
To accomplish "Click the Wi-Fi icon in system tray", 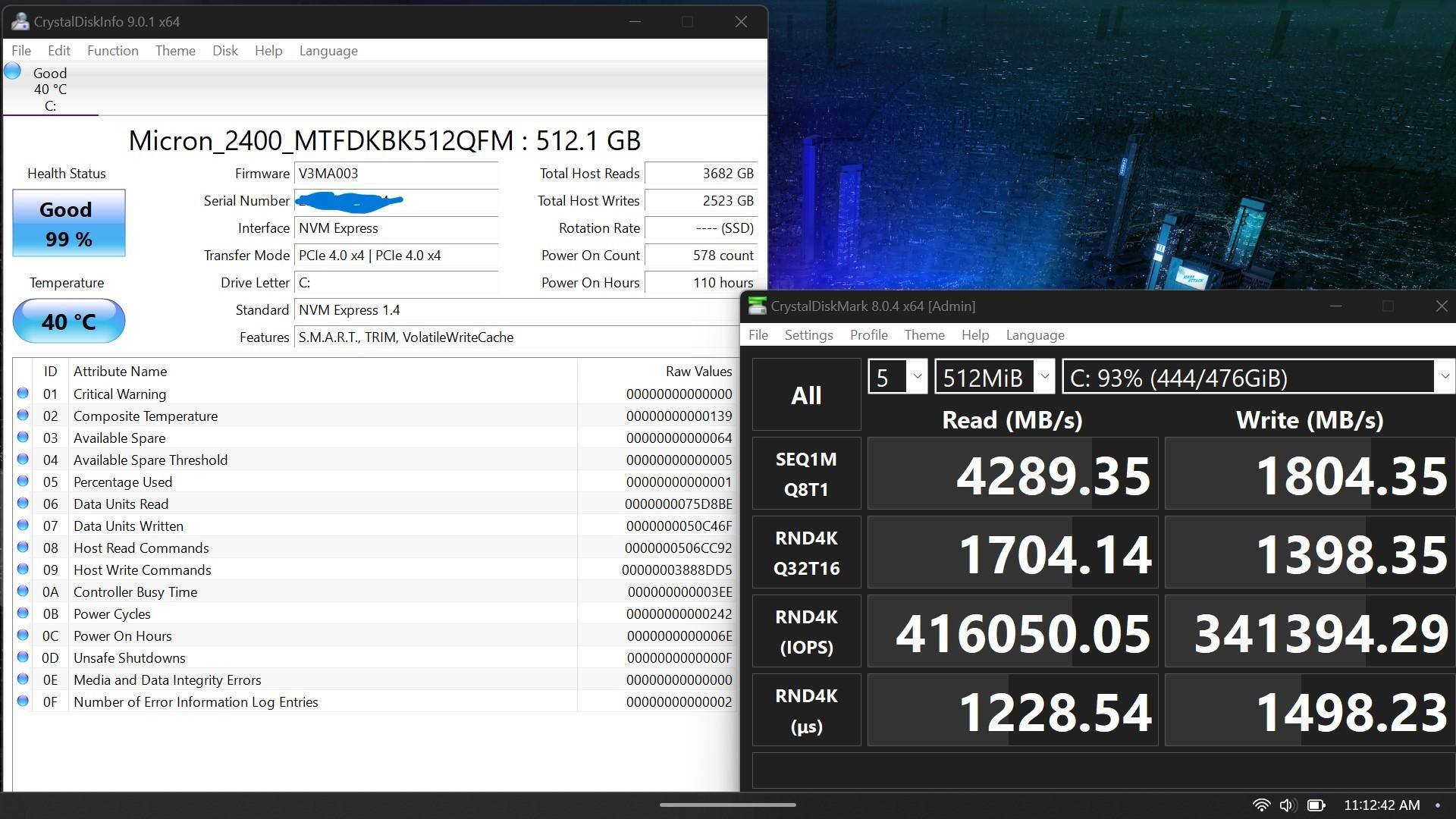I will 1260,805.
